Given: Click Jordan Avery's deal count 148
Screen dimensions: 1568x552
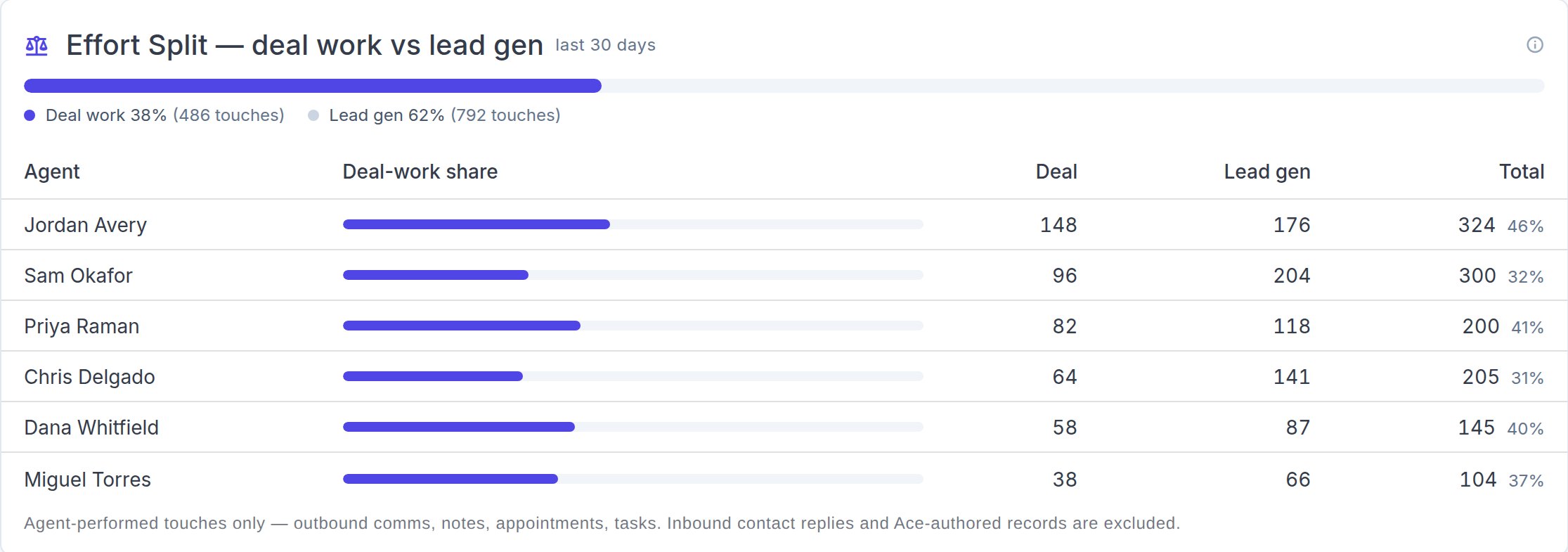Looking at the screenshot, I should click(1058, 225).
